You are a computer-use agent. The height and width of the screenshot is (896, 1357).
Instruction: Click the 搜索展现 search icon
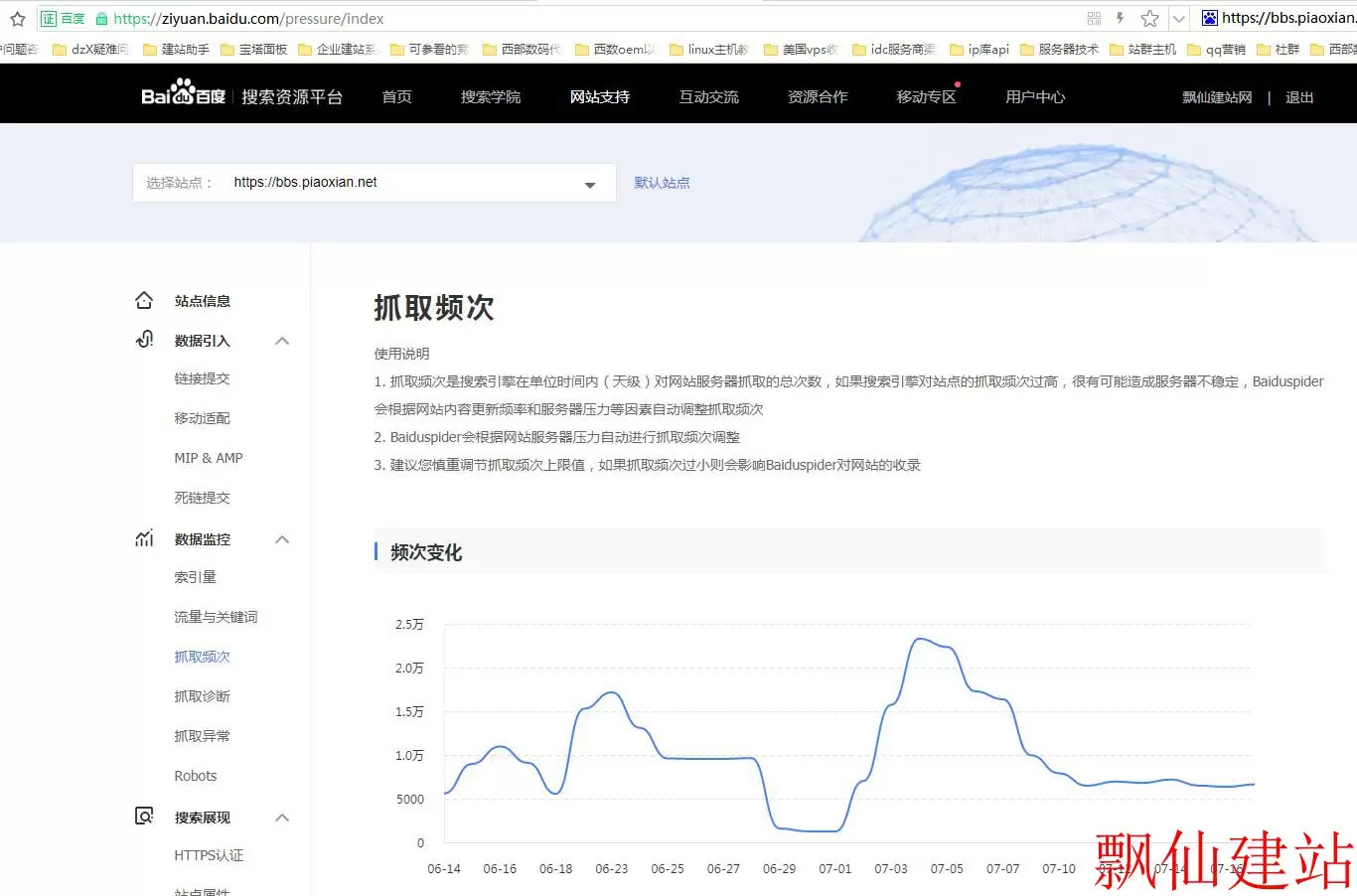[x=144, y=817]
